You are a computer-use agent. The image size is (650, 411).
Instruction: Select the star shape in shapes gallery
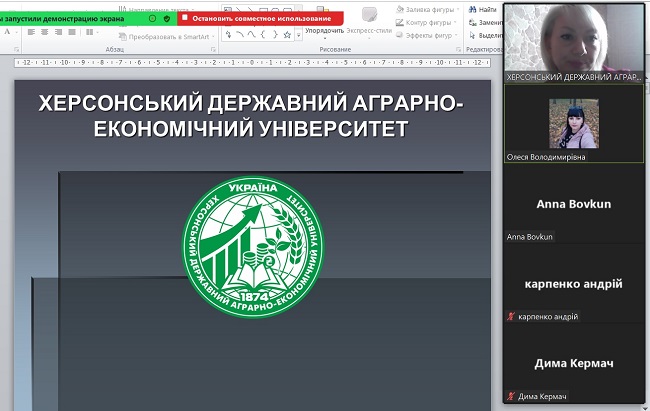click(x=287, y=35)
